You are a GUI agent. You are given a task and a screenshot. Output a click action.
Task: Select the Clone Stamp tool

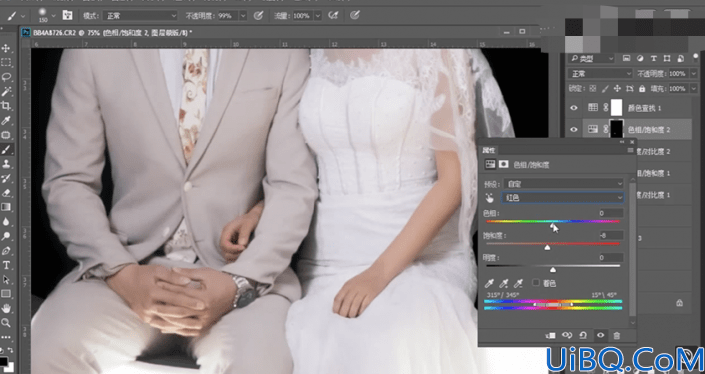[6, 164]
